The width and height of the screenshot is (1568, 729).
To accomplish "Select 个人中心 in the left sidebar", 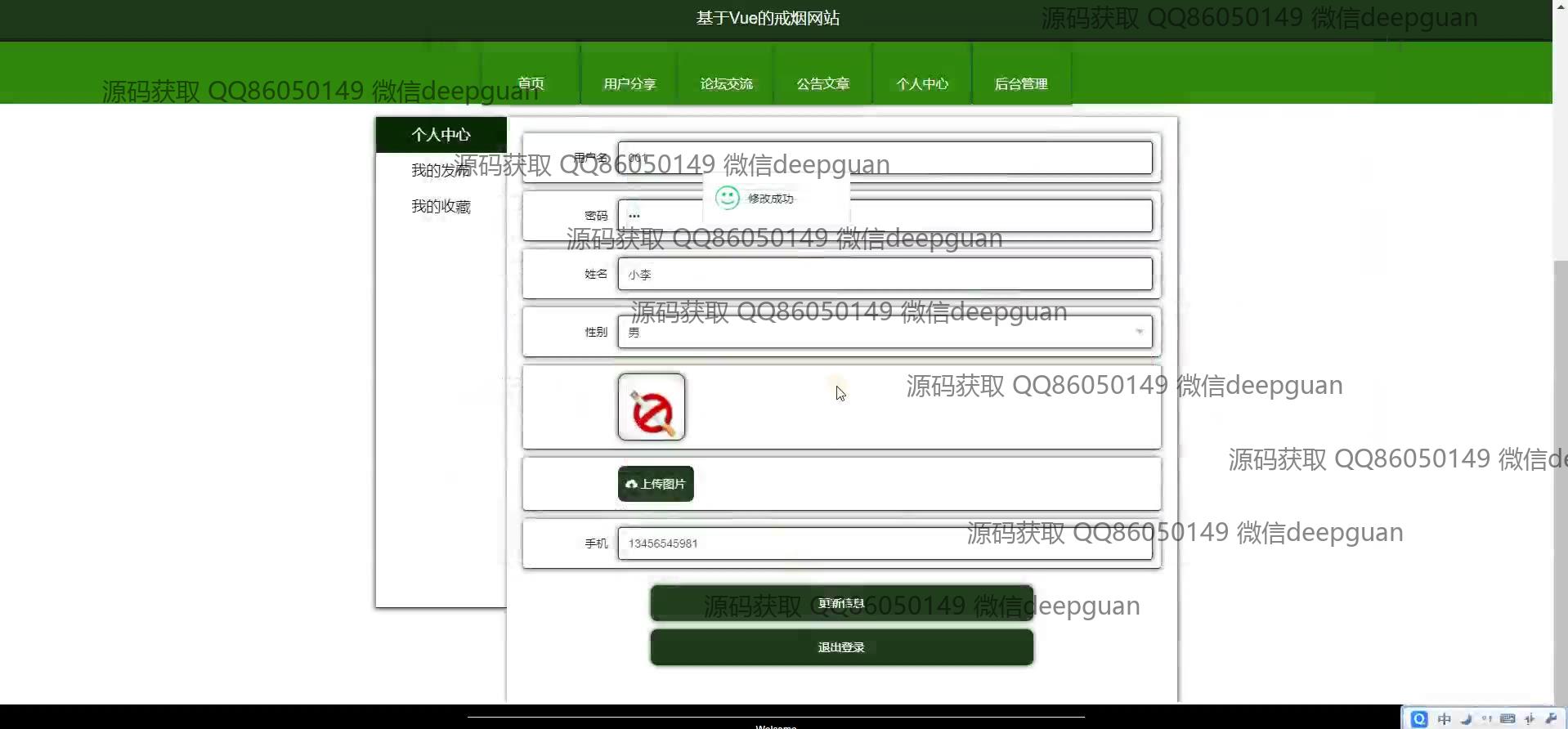I will (x=441, y=135).
